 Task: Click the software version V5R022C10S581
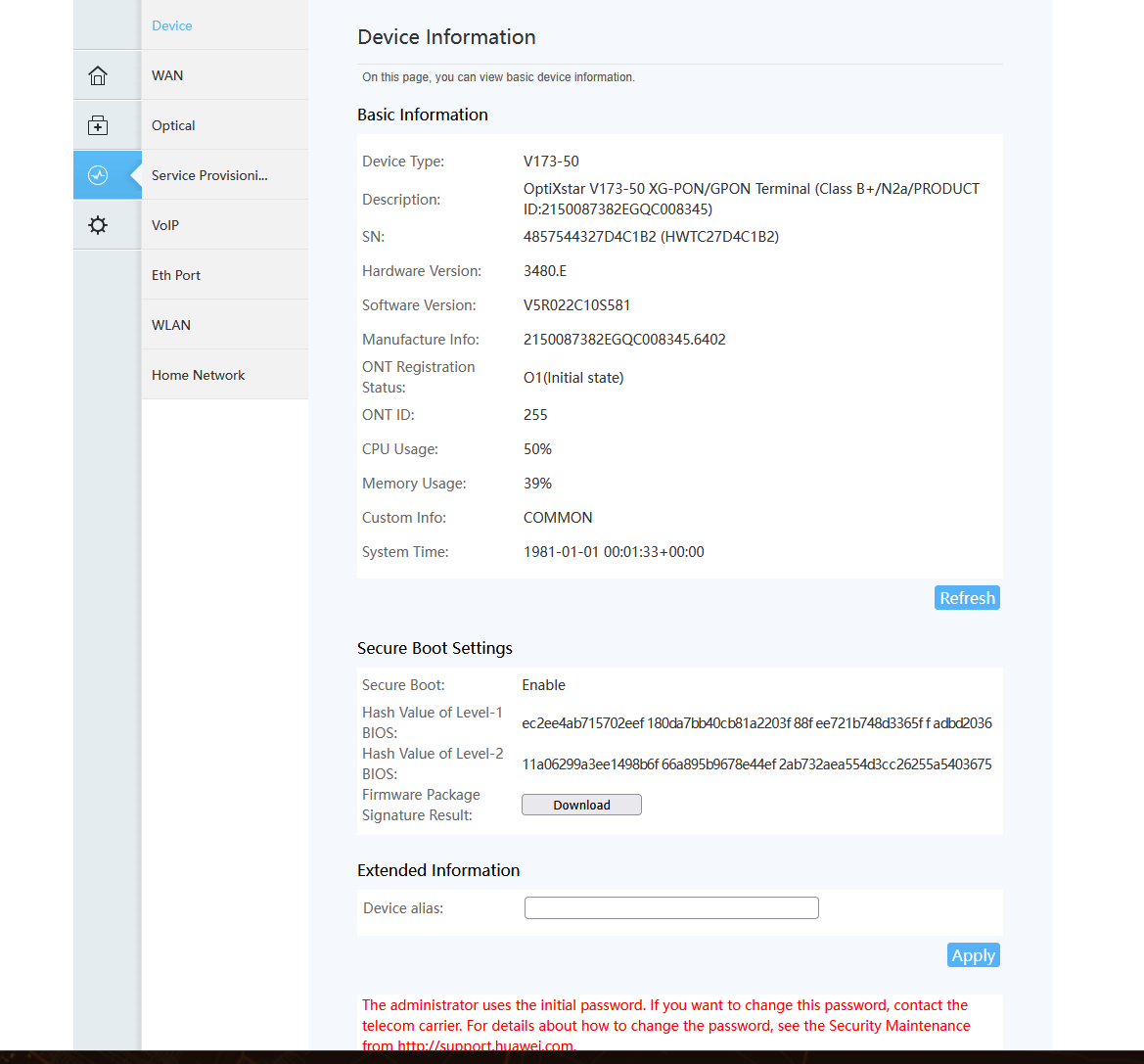click(576, 305)
